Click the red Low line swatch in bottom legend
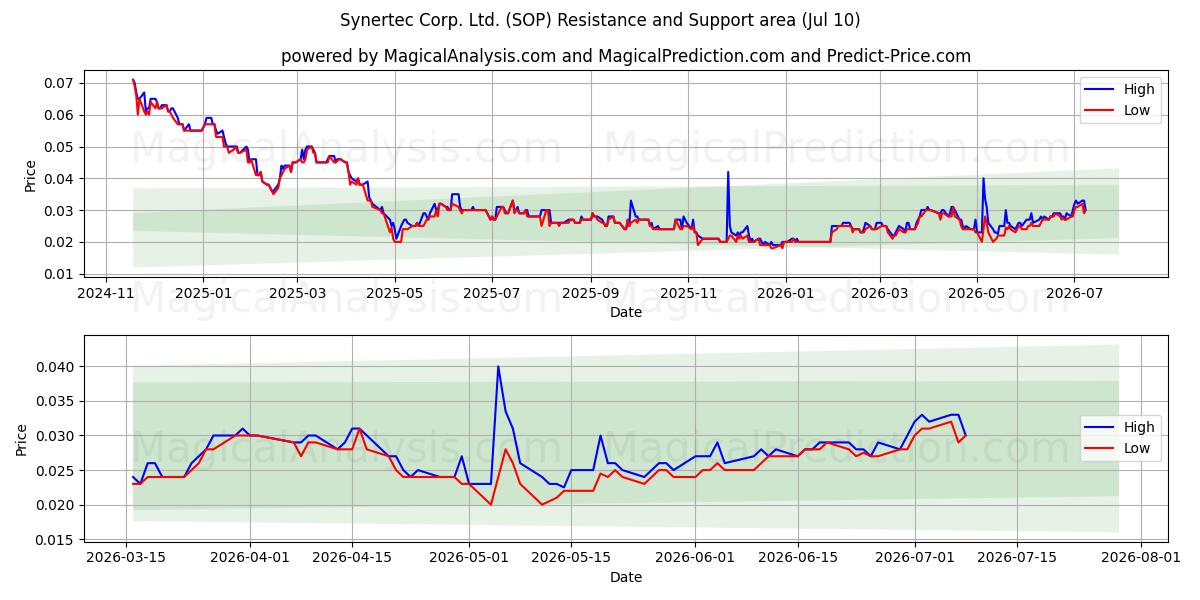Screen dimensions: 1200x600 1101,448
